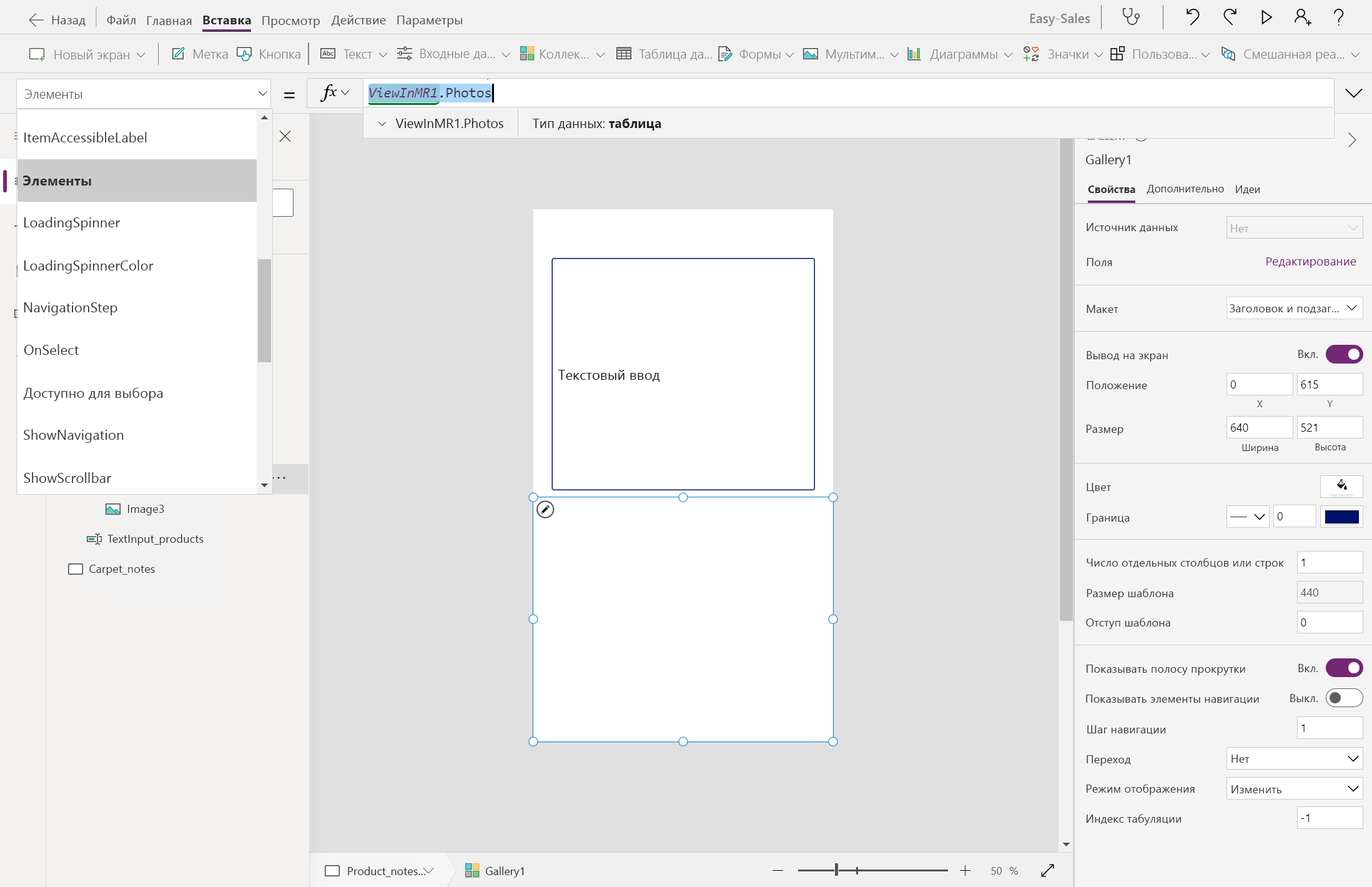The width and height of the screenshot is (1372, 887).
Task: Enable Показывать элементы навигации switch
Action: coord(1344,698)
